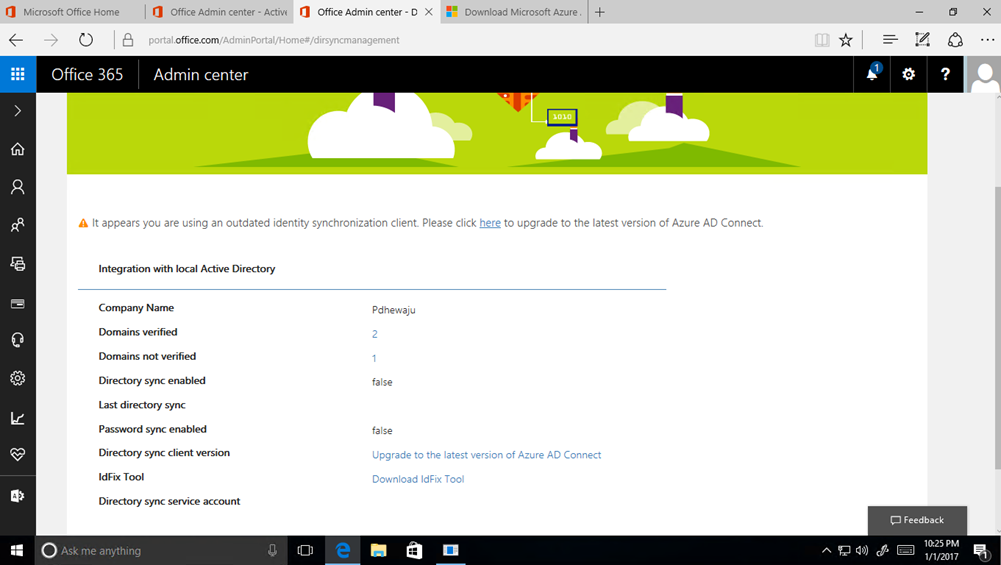Open the Resources icon in the sidebar
Viewport: 1001px width, 565px height.
tap(18, 264)
